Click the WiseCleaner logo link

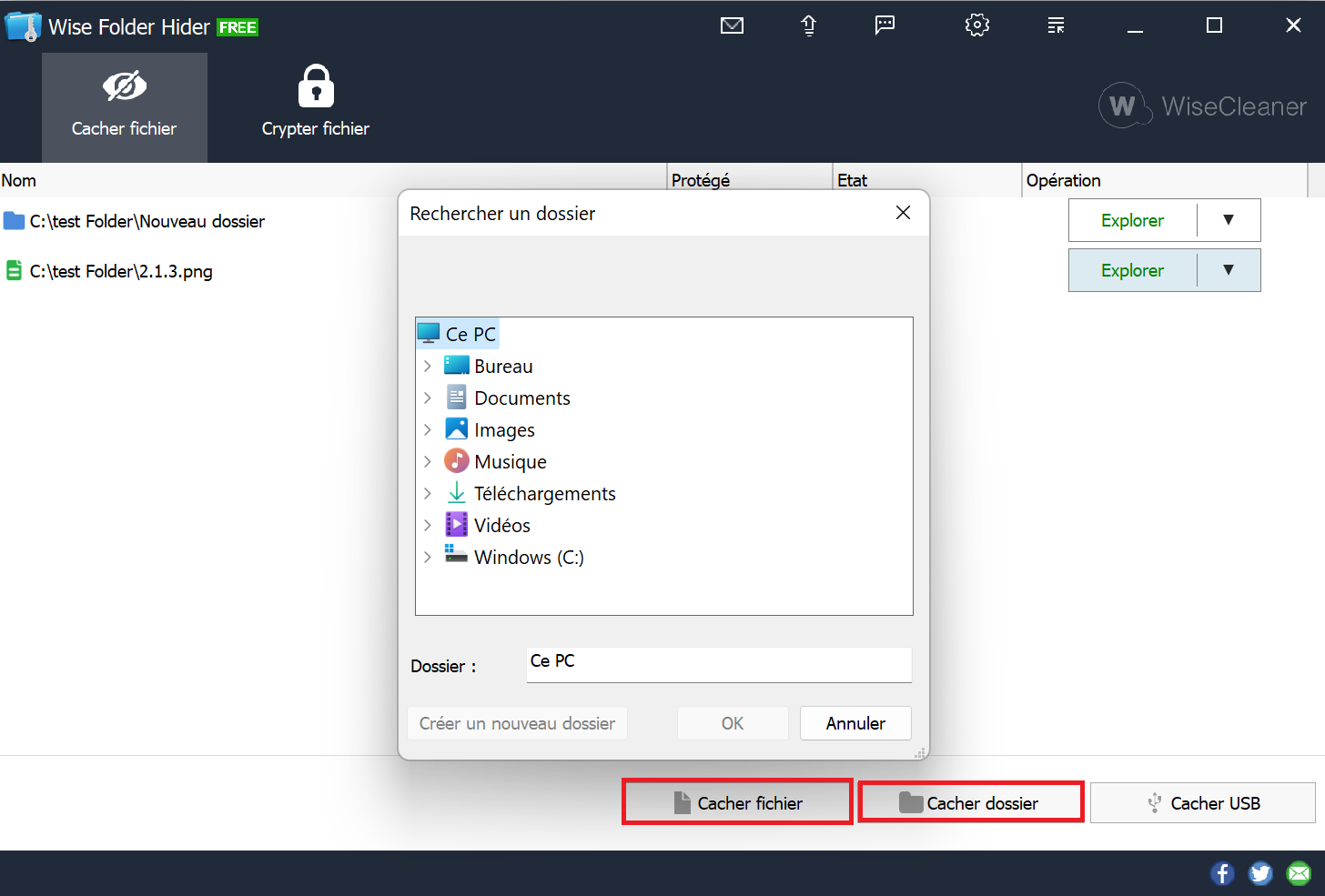tap(1202, 106)
